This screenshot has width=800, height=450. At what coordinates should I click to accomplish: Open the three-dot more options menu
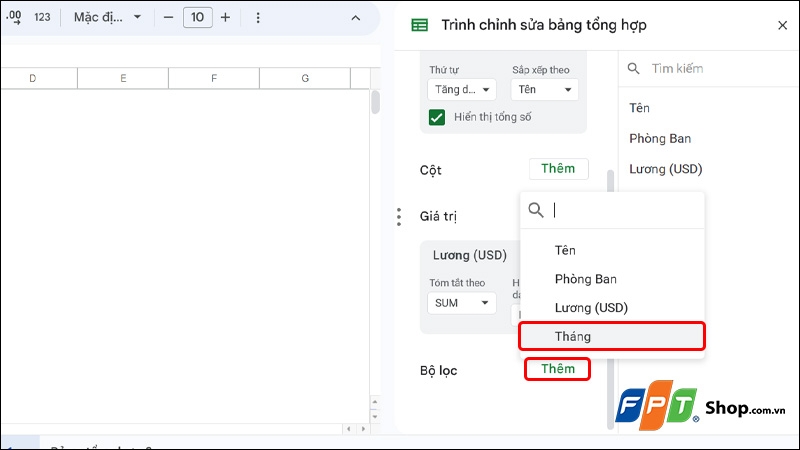click(x=258, y=17)
